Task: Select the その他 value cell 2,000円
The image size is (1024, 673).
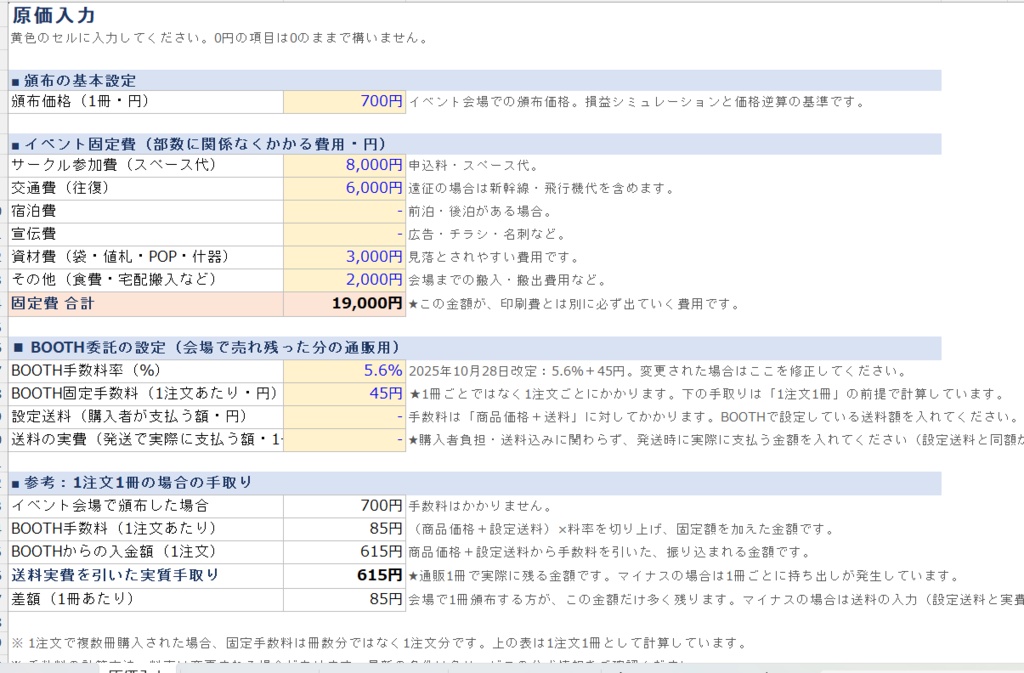Action: coord(344,279)
